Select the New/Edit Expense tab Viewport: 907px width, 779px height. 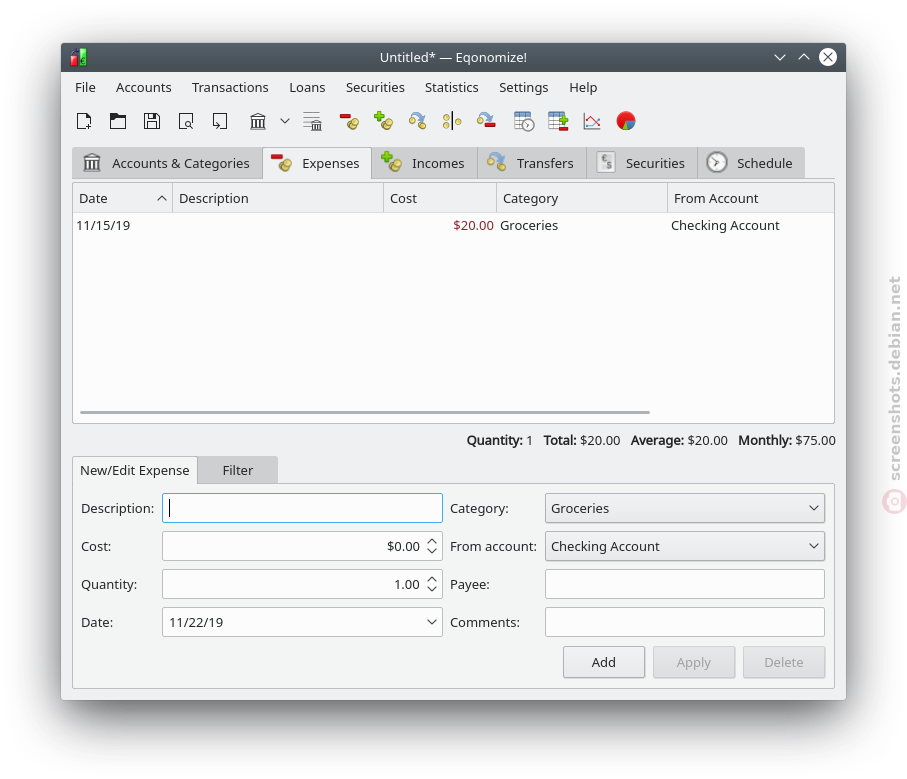coord(135,470)
